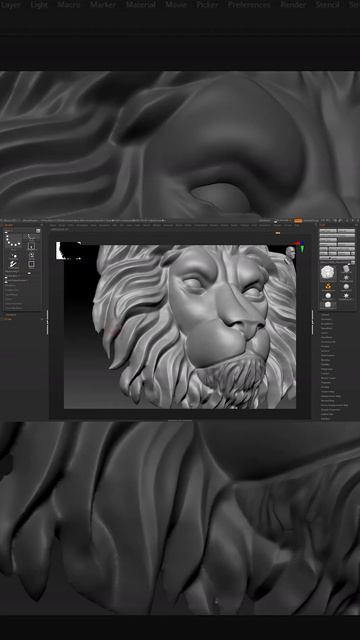This screenshot has width=360, height=640.
Task: Open Picker menu in the enlarged top strip
Action: [207, 4]
